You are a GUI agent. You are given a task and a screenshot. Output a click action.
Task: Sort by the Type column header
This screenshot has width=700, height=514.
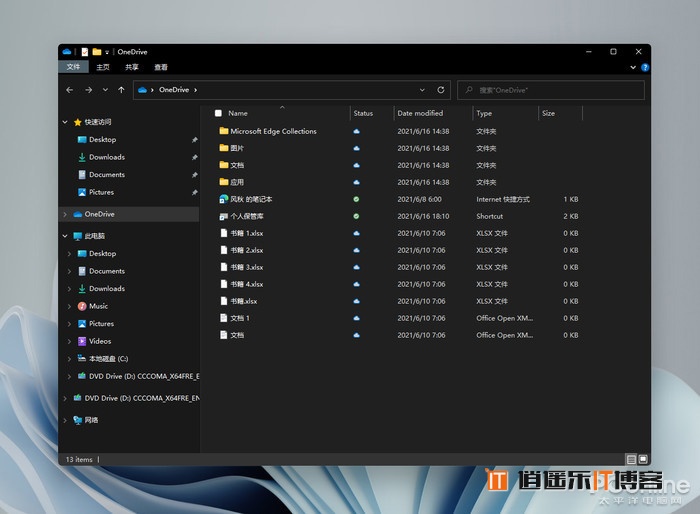tap(484, 113)
